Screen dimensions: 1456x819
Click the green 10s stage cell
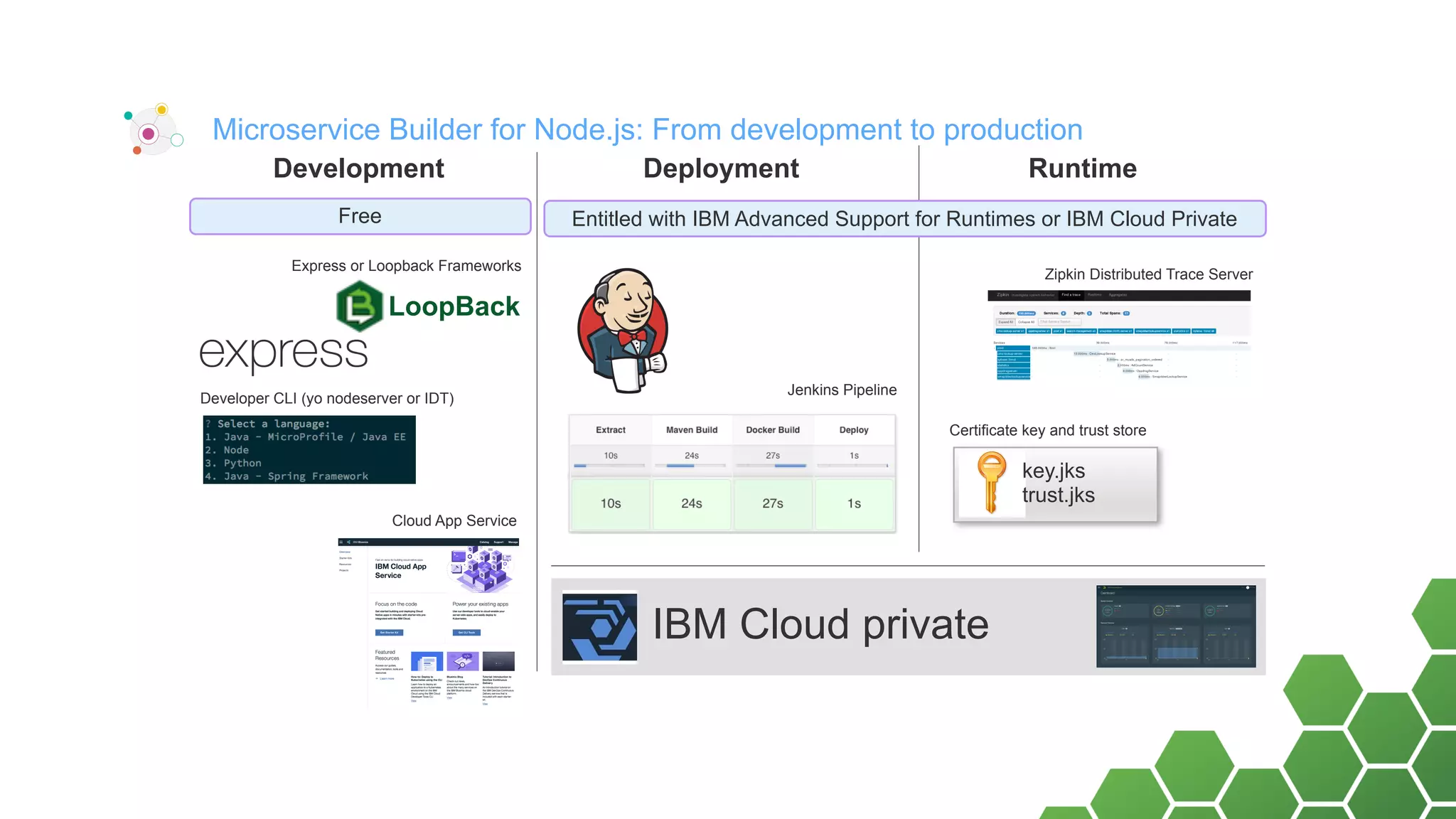611,504
